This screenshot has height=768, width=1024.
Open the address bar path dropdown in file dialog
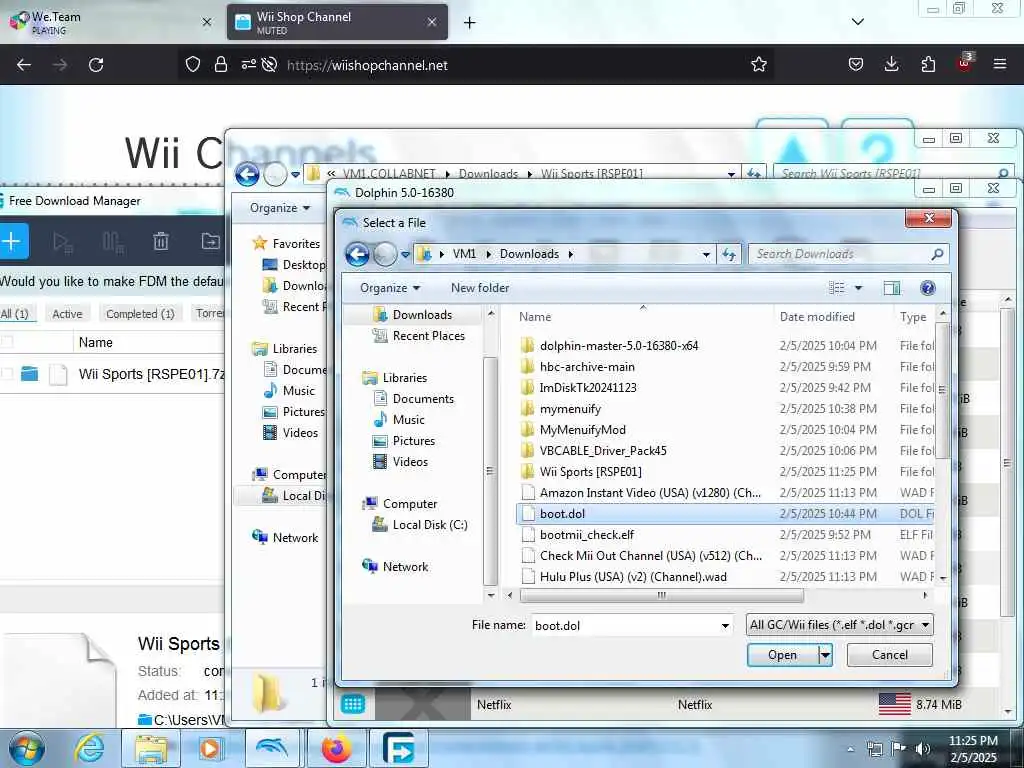[706, 254]
